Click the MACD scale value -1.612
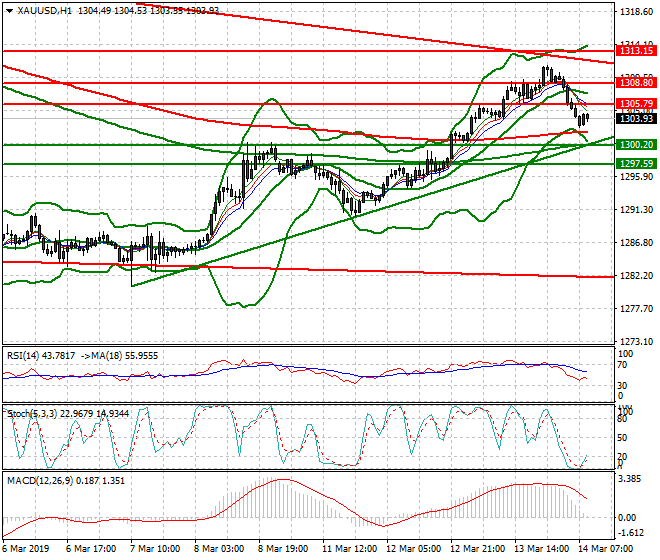Screen dimensions: 660x560 [x=630, y=533]
